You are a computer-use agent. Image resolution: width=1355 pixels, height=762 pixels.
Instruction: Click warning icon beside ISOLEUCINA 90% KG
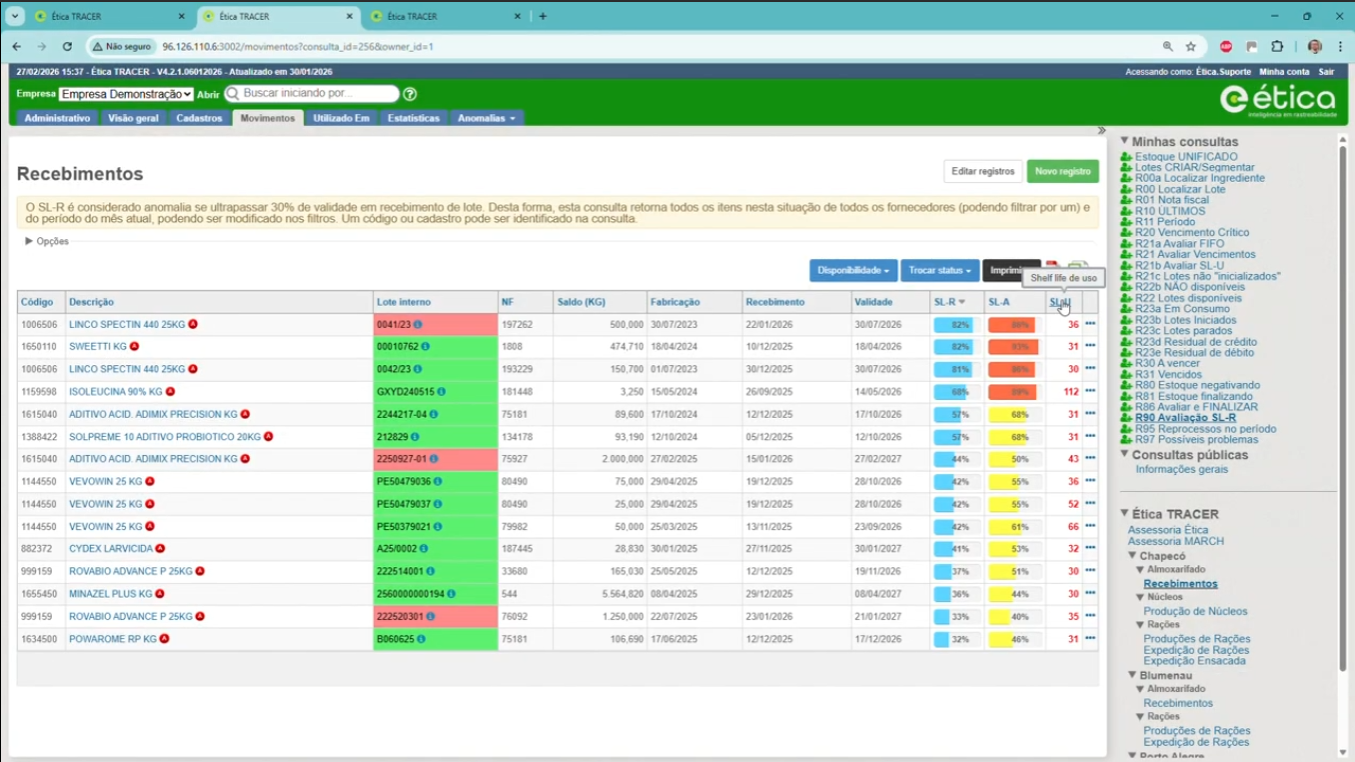pos(171,392)
